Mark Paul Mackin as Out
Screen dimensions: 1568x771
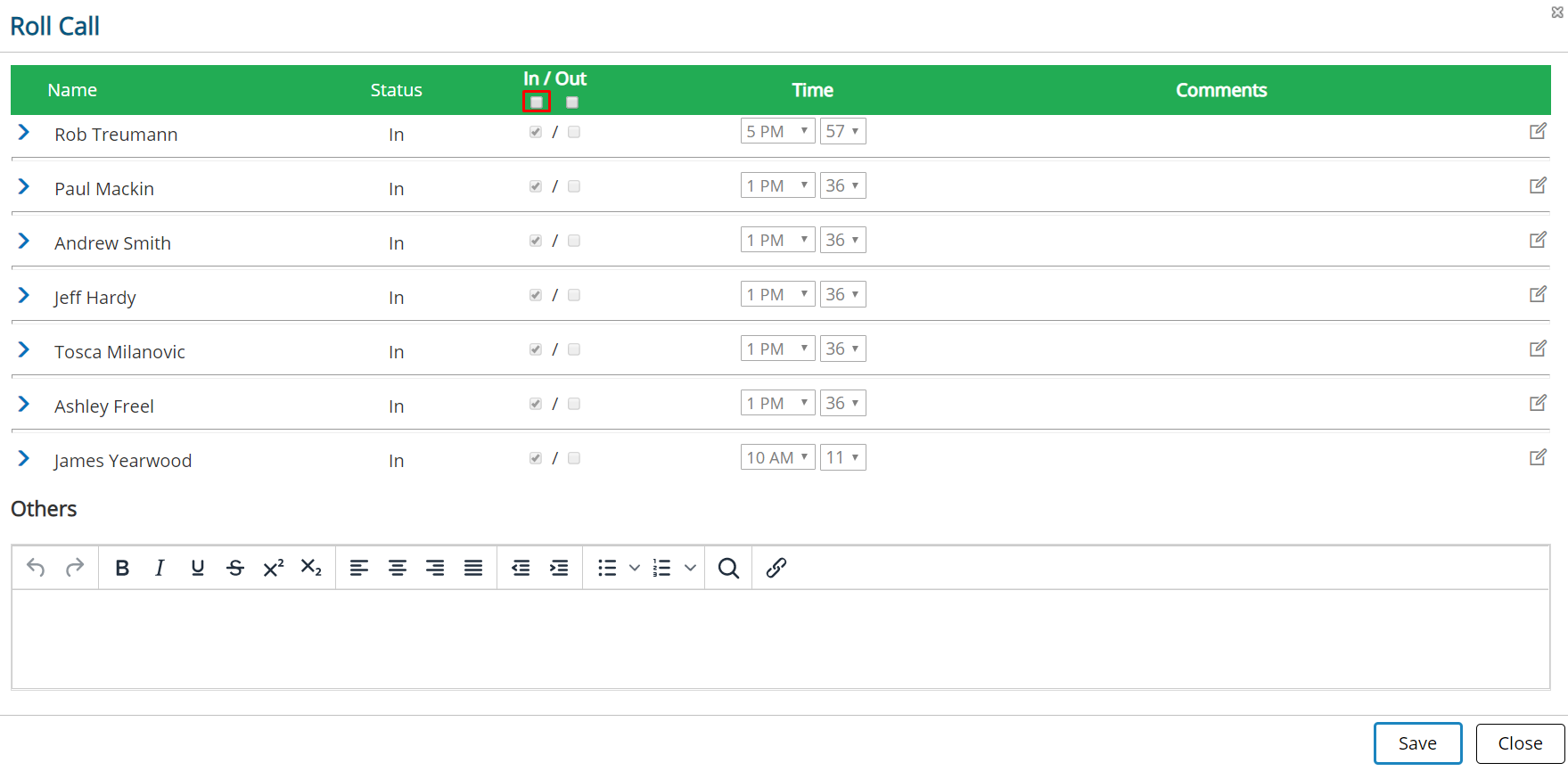[x=574, y=186]
